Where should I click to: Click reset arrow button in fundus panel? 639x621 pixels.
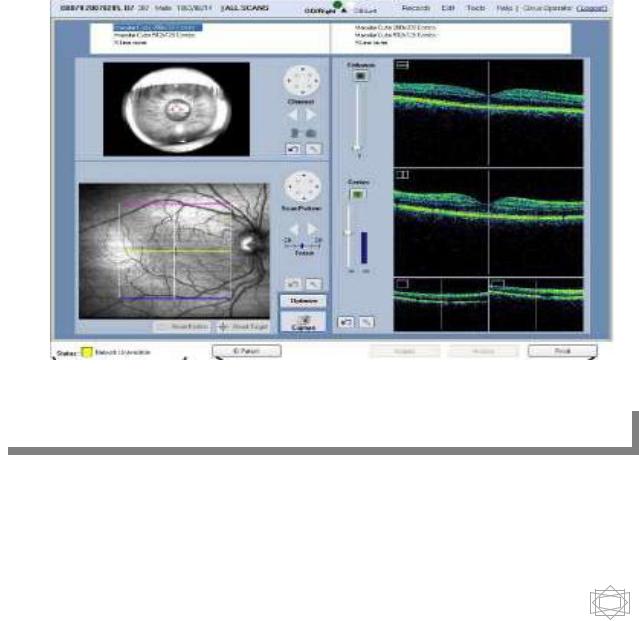(293, 284)
